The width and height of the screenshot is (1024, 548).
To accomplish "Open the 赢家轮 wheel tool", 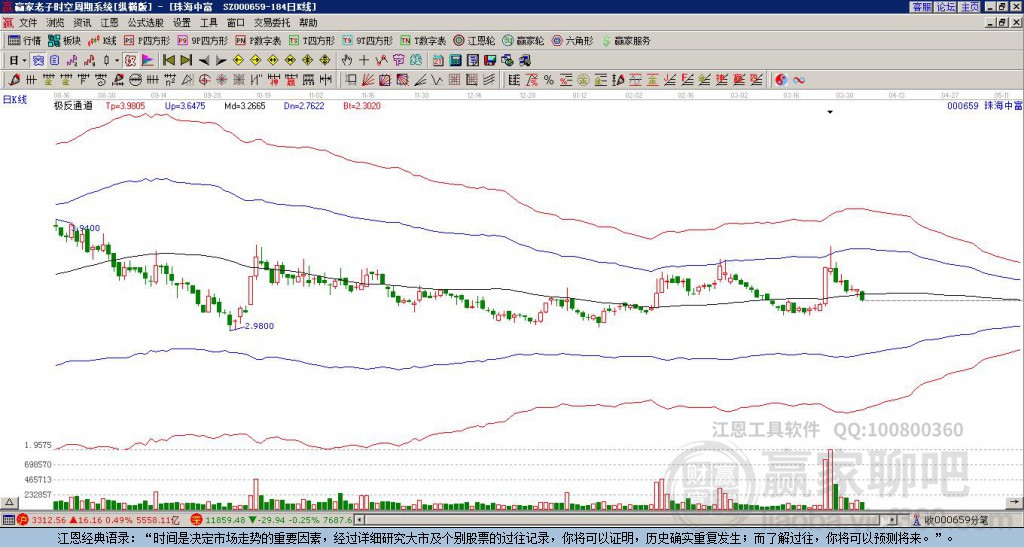I will coord(524,40).
